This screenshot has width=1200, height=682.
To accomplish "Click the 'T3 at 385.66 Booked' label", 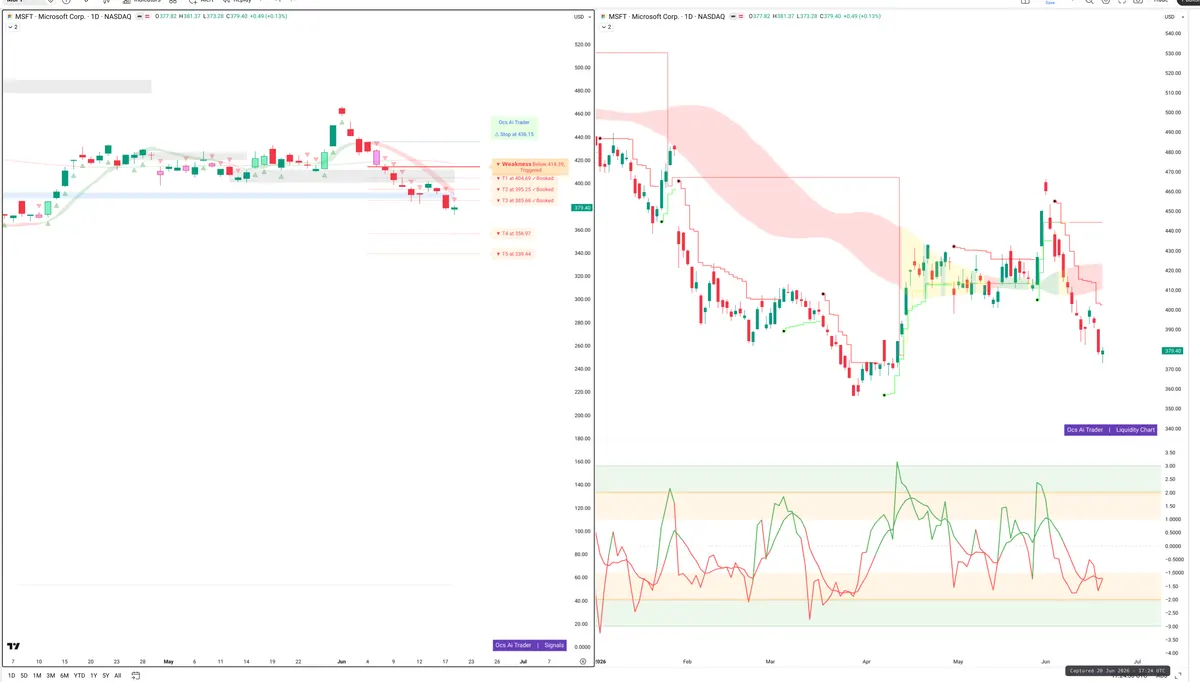I will tap(525, 200).
